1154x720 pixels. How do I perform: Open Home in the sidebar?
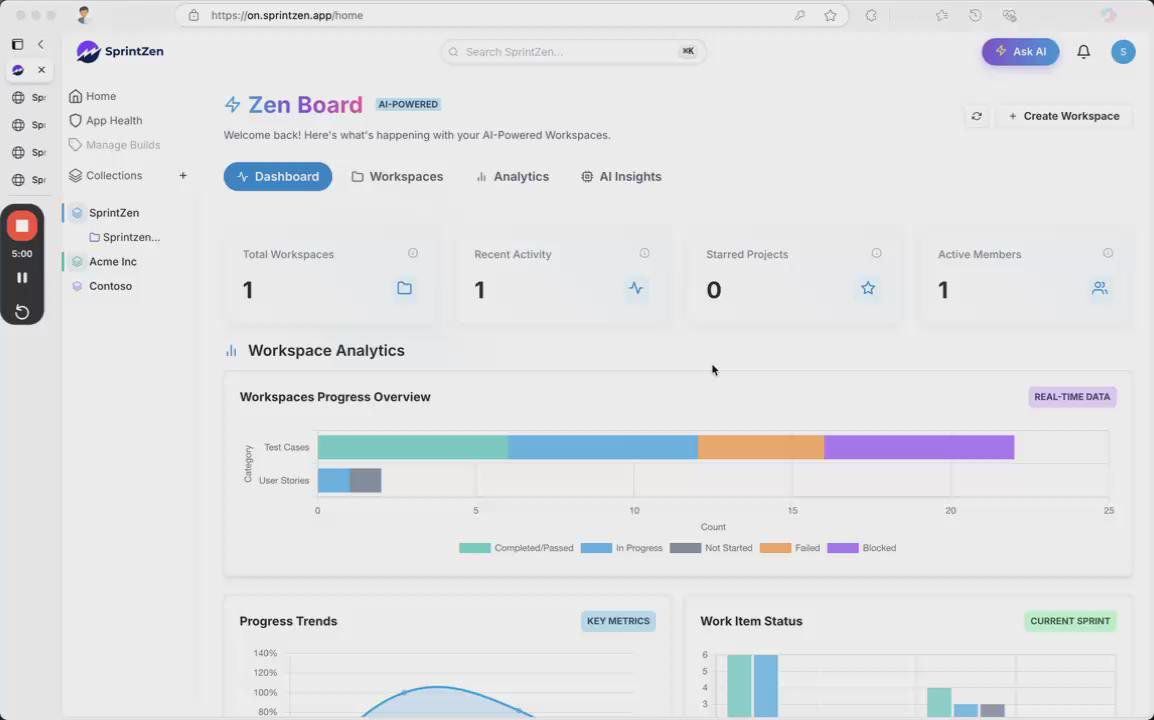[93, 96]
